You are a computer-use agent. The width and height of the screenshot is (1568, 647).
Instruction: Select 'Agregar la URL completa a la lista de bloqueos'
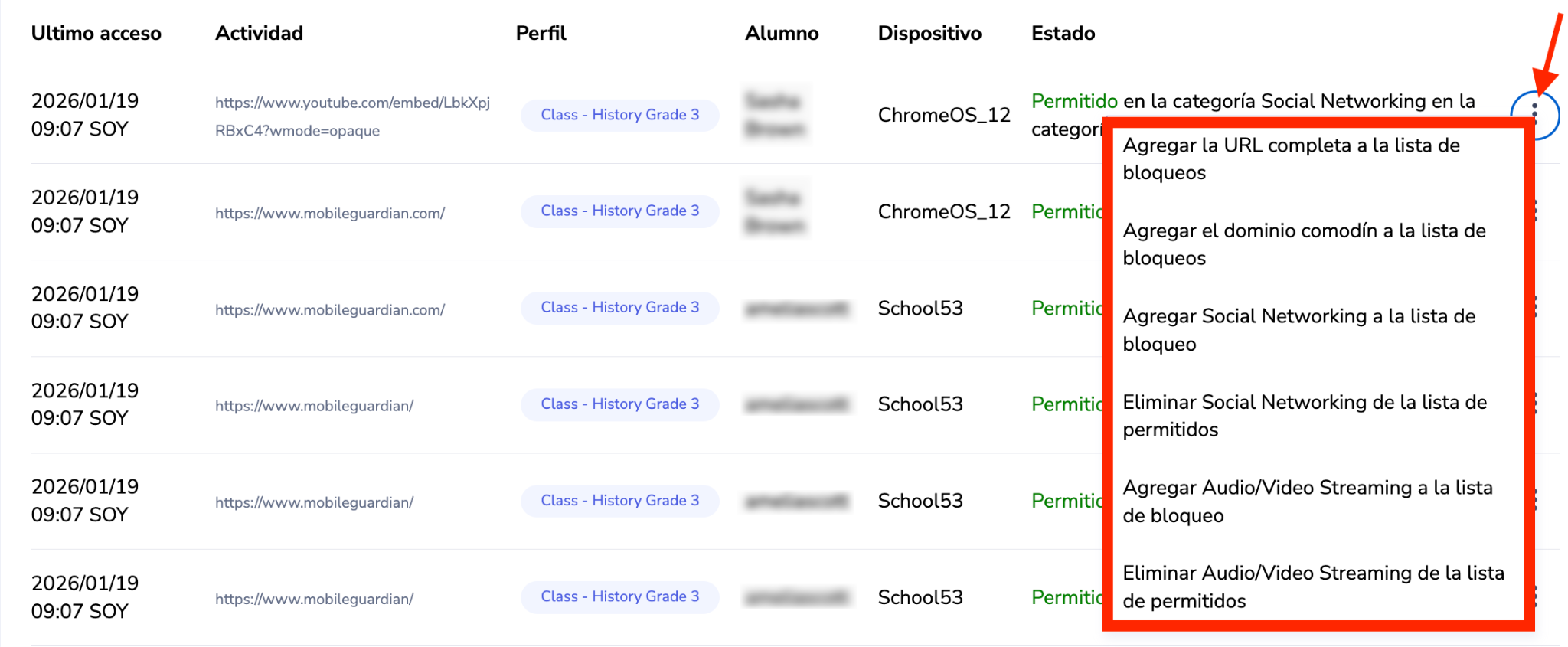point(1291,159)
